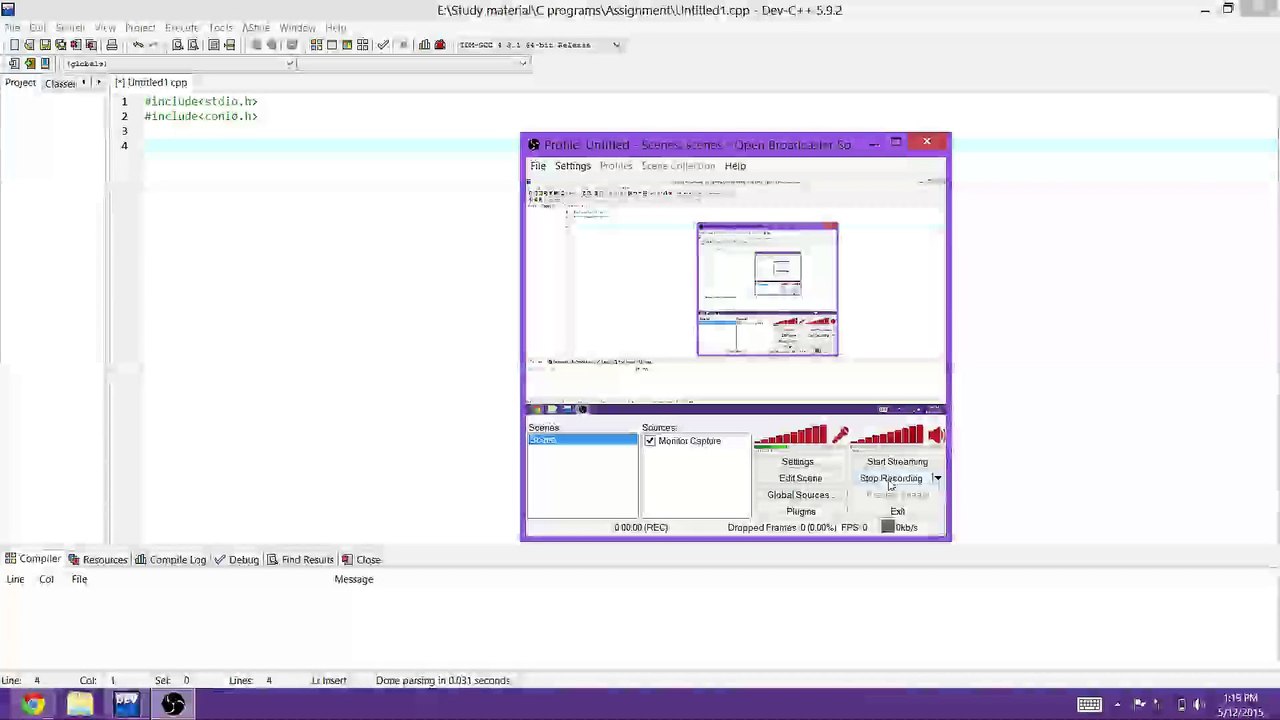Click the red Delete Profiling Information icon
Viewport: 1280px width, 720px height.
point(439,45)
